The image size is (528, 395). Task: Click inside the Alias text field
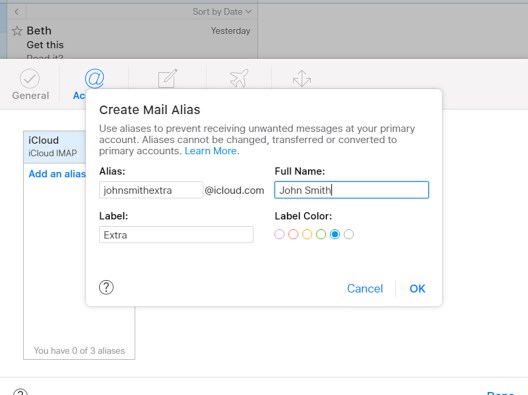pyautogui.click(x=151, y=190)
